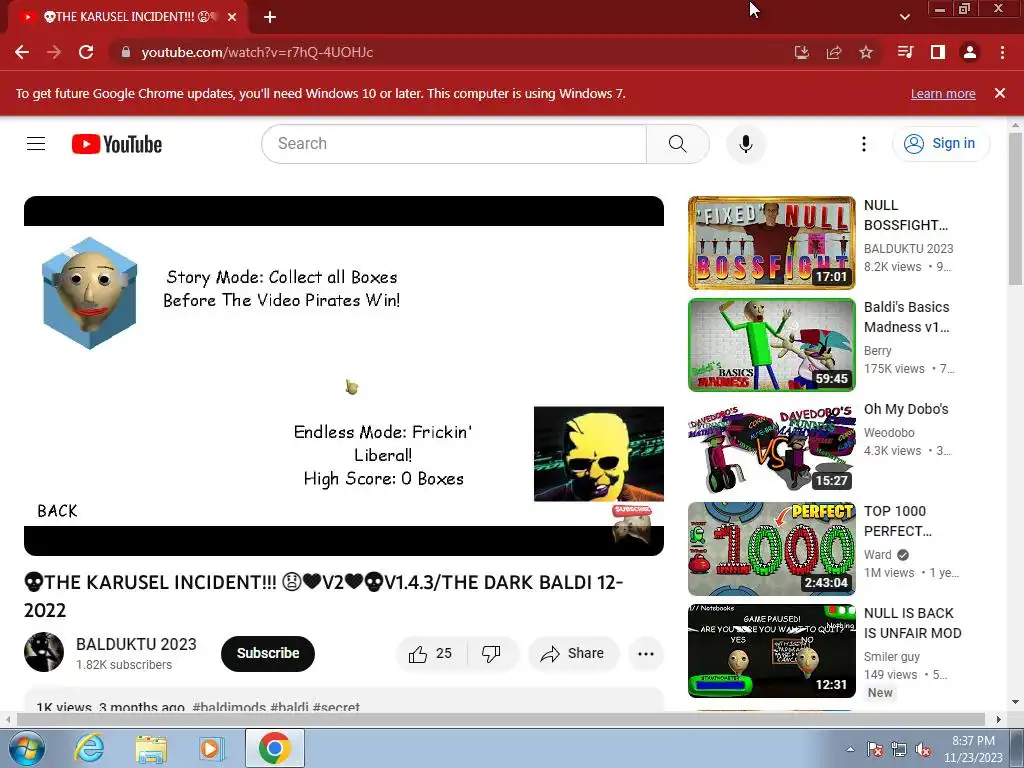Click Baldi's Basics Madness v1 title
The height and width of the screenshot is (768, 1024).
[x=906, y=317]
